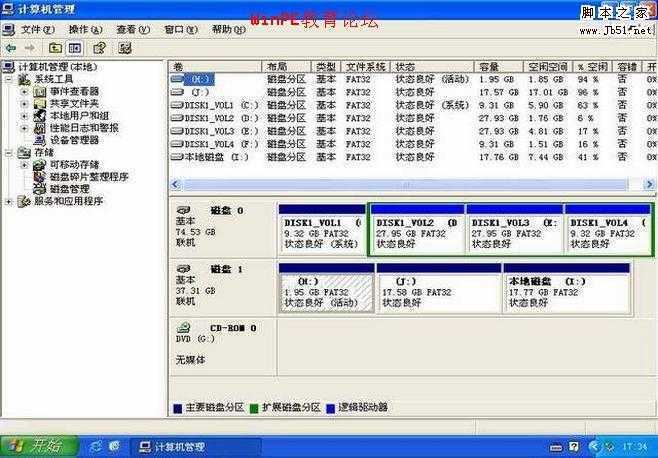Expand the 服务和应用程序 tree node

pos(9,202)
